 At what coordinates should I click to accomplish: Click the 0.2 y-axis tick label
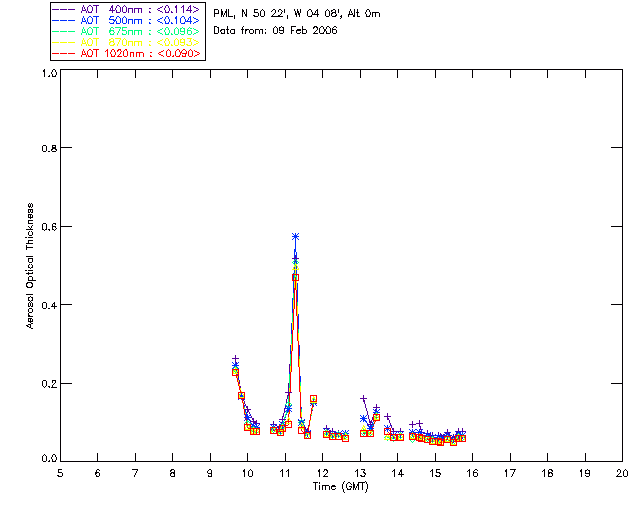pos(49,384)
